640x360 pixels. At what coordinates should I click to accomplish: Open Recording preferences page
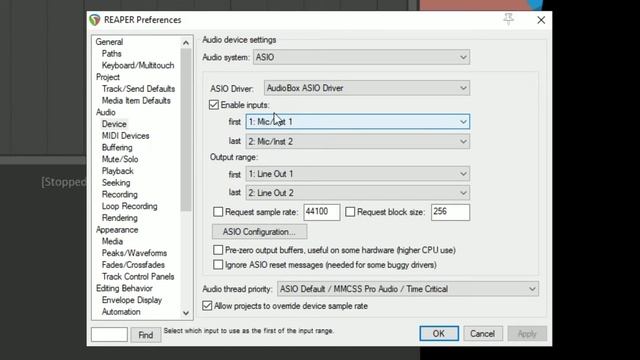click(120, 194)
